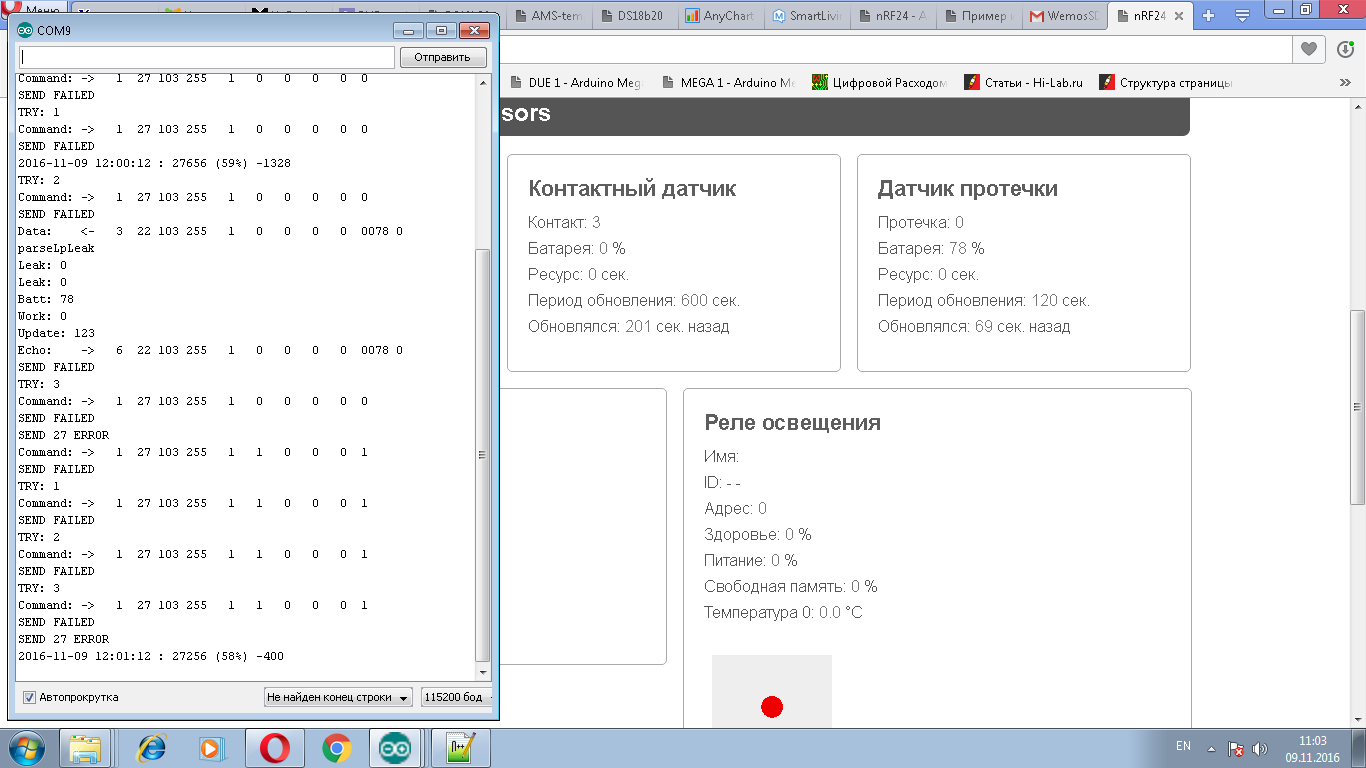This screenshot has height=768, width=1366.
Task: Click the red indicator in Реле освещения panel
Action: pyautogui.click(x=771, y=705)
